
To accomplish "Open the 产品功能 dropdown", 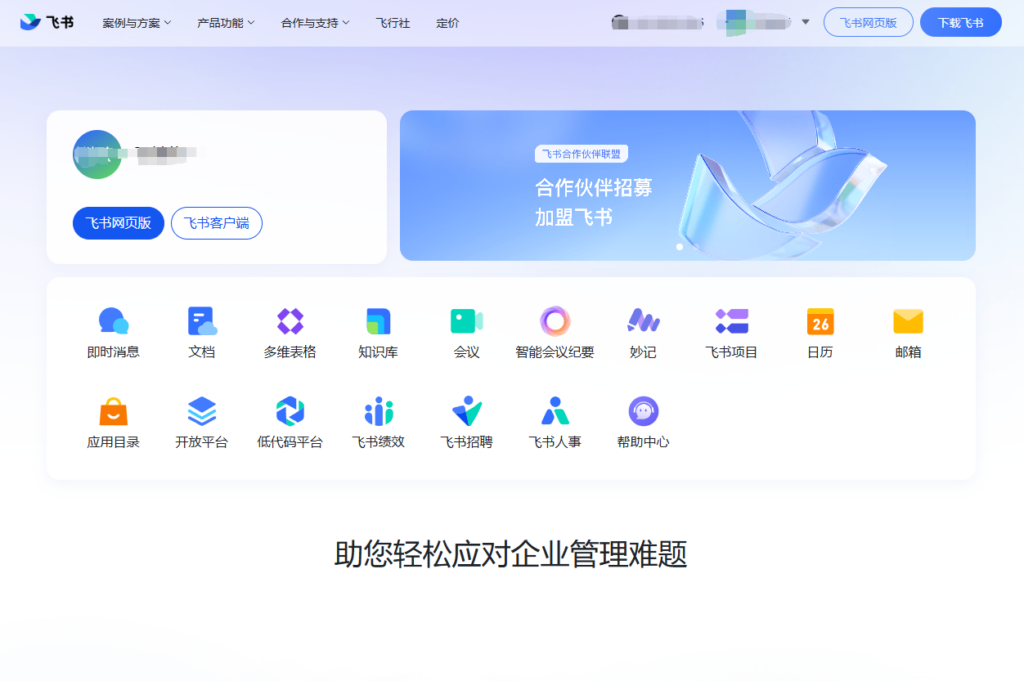I will [220, 21].
